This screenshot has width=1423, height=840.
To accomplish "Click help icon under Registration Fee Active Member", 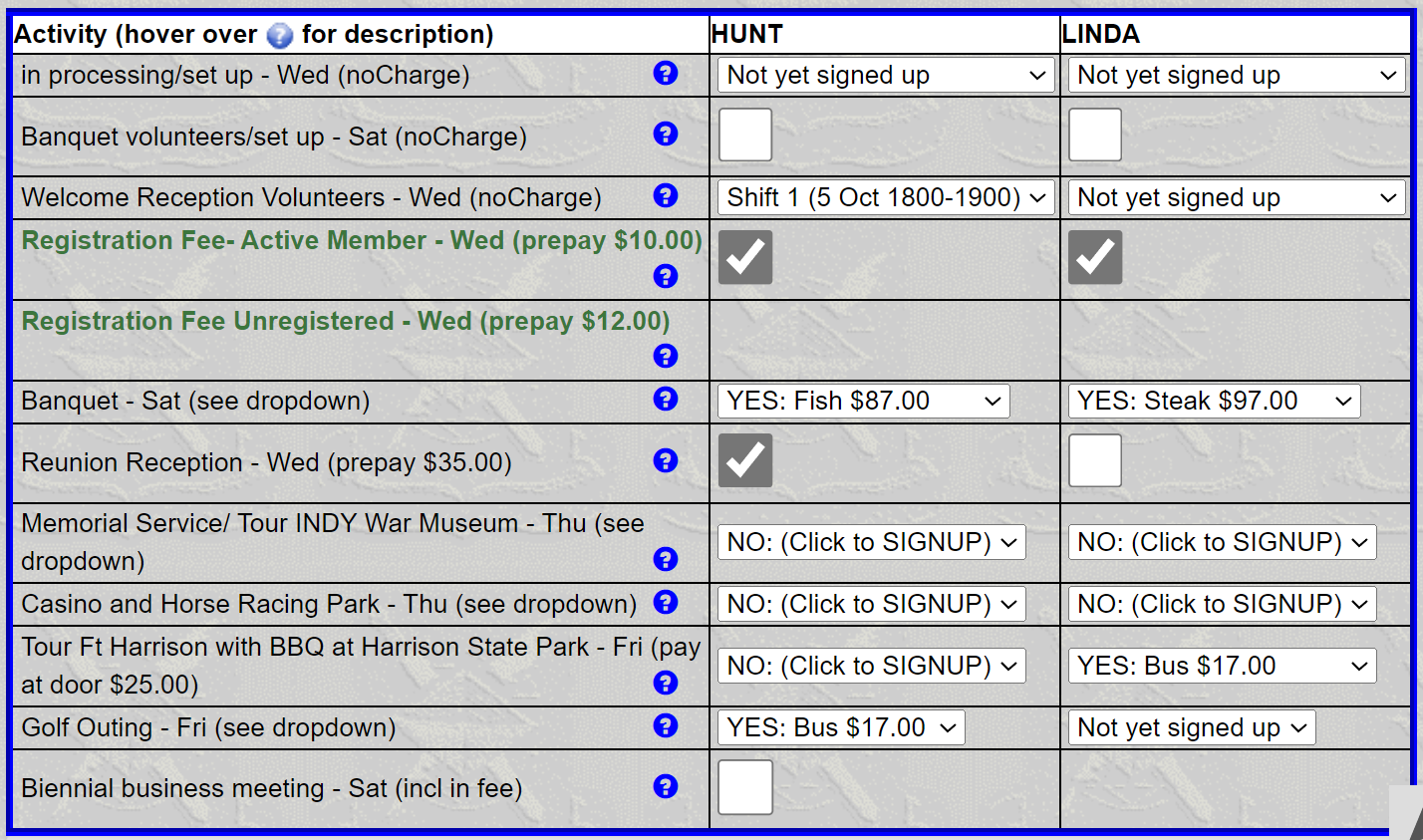I will coord(666,276).
